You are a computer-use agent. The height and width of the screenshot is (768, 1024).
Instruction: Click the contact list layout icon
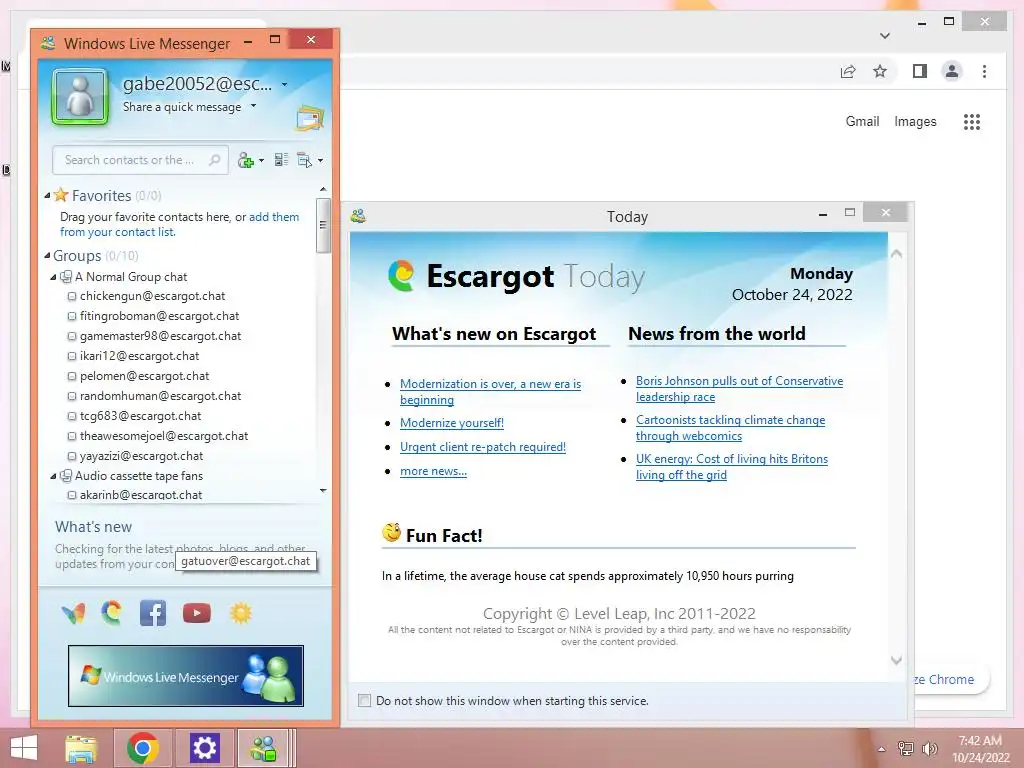(x=281, y=159)
